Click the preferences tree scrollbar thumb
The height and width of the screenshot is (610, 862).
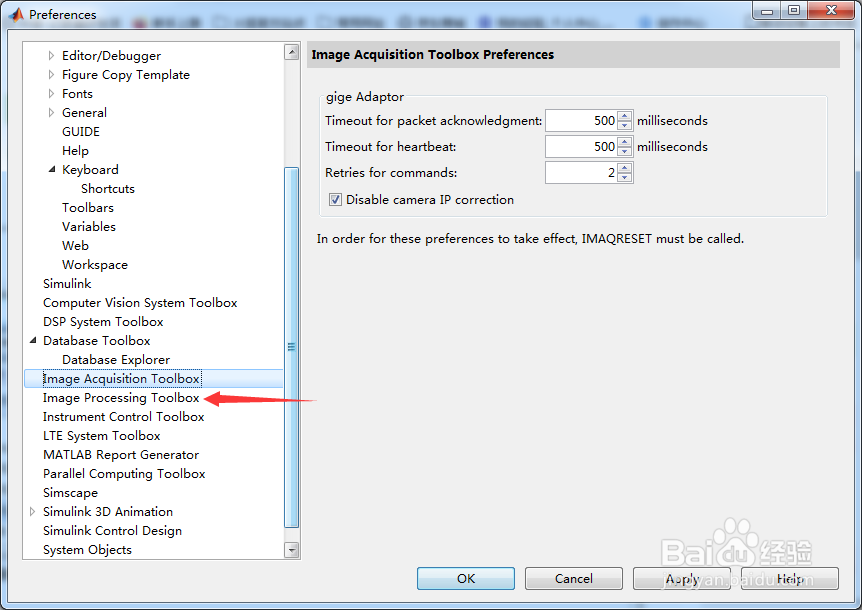click(291, 347)
